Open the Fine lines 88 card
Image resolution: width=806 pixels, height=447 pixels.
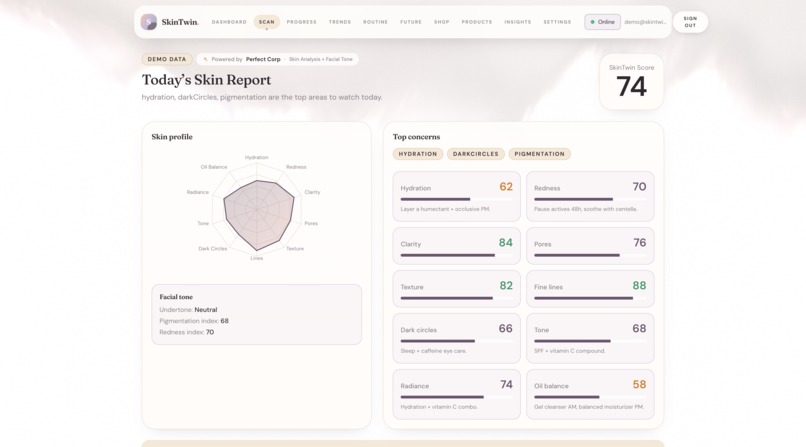tap(590, 289)
